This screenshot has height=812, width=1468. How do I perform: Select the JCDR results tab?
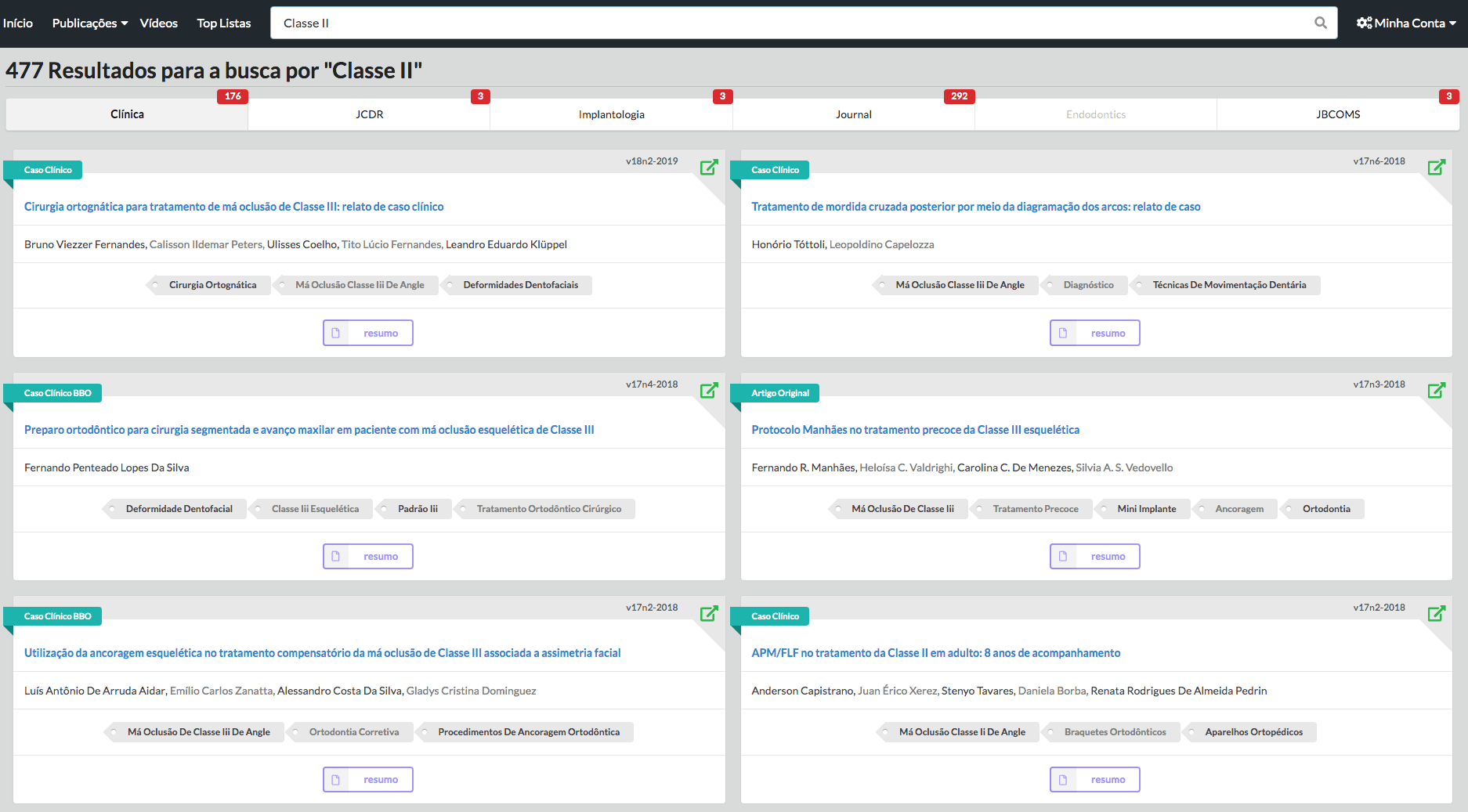point(369,114)
